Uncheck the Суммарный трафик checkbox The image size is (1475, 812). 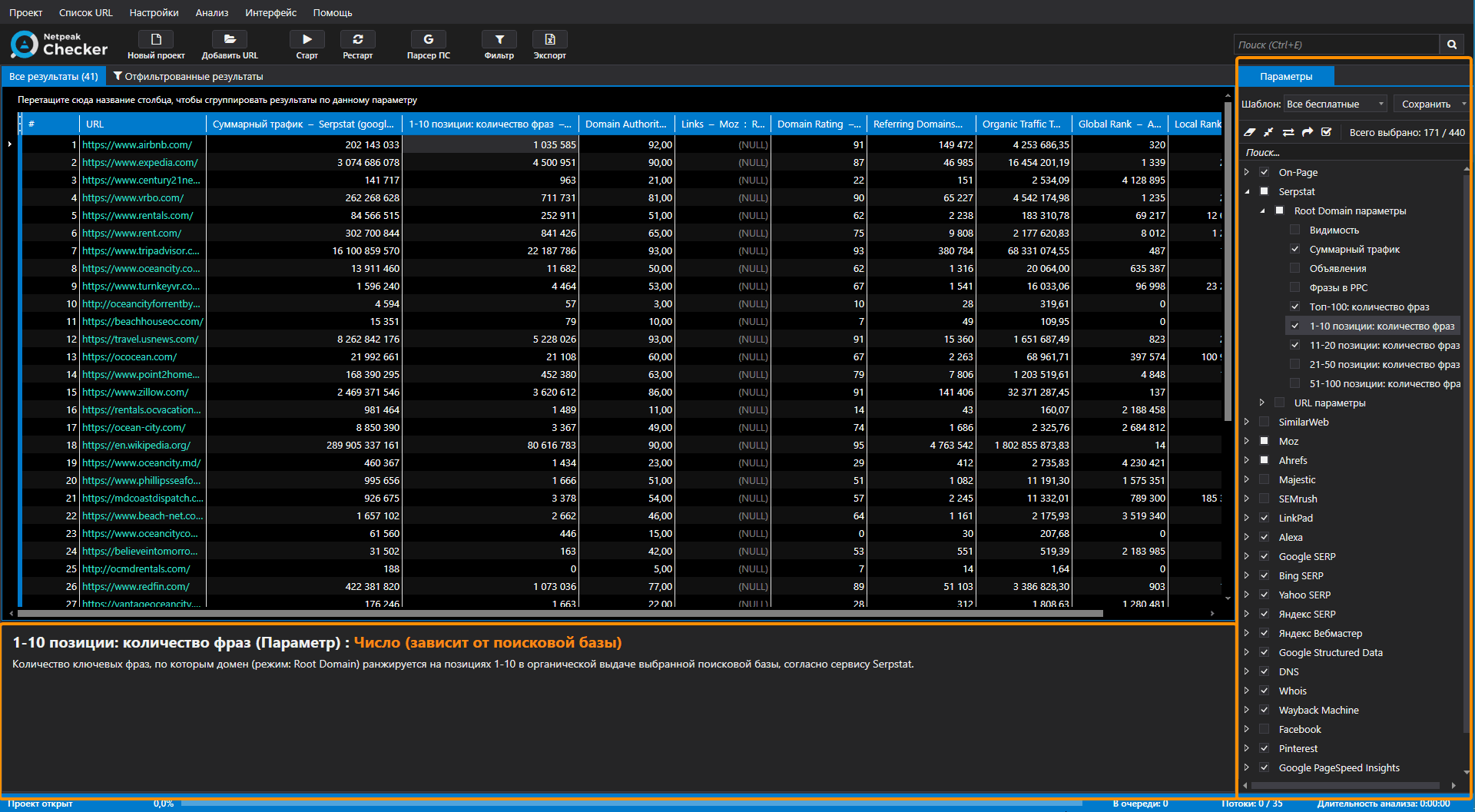1295,249
